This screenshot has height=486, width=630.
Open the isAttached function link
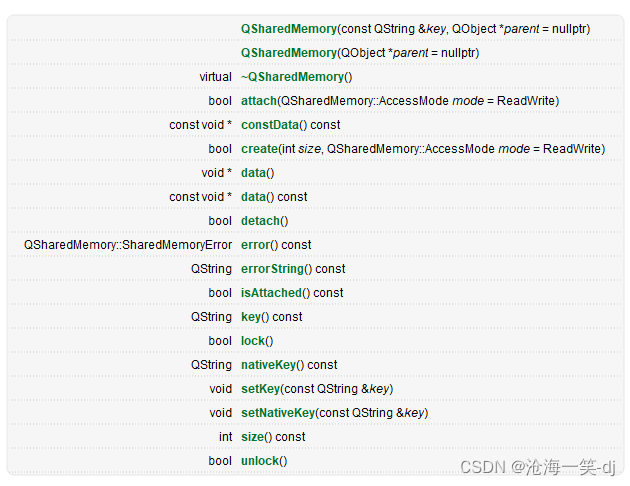point(271,293)
